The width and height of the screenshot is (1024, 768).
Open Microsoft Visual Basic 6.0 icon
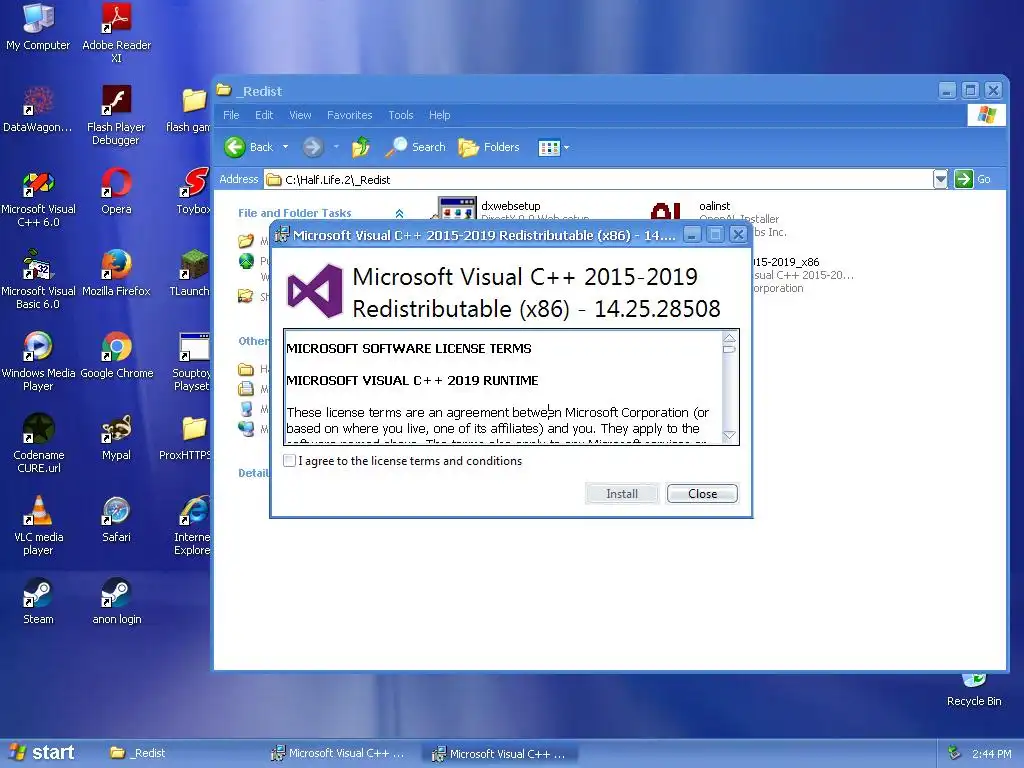[x=38, y=280]
